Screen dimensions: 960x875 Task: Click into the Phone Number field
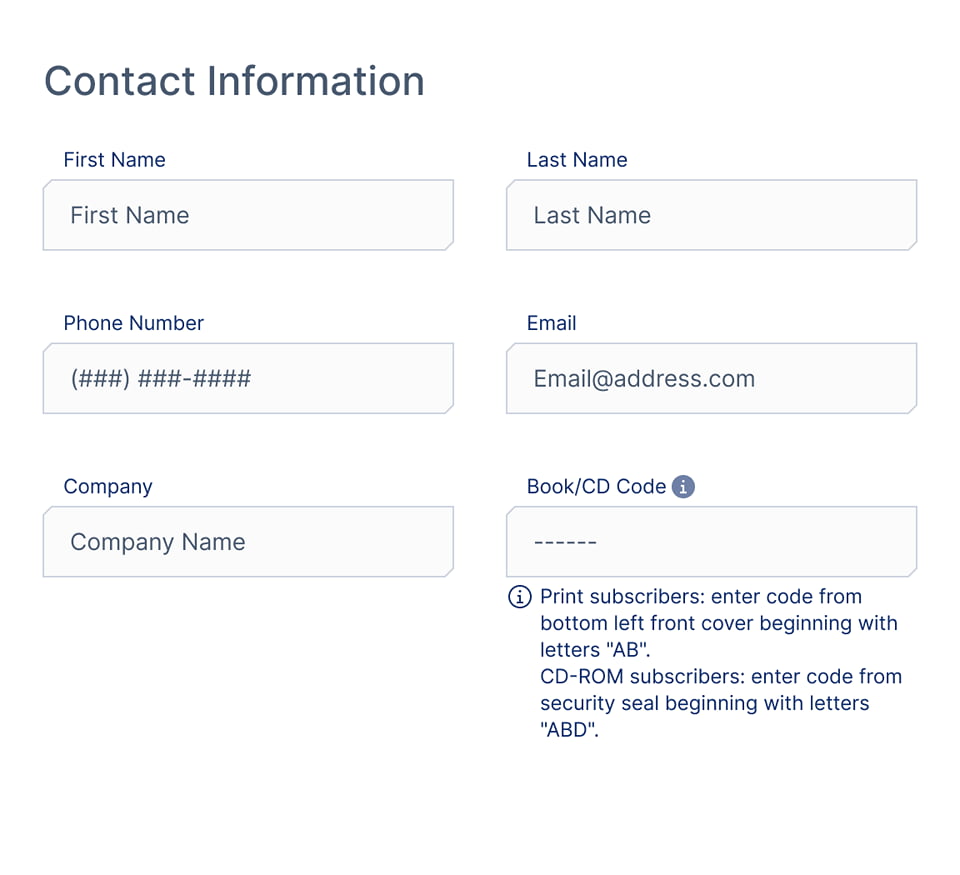[248, 378]
